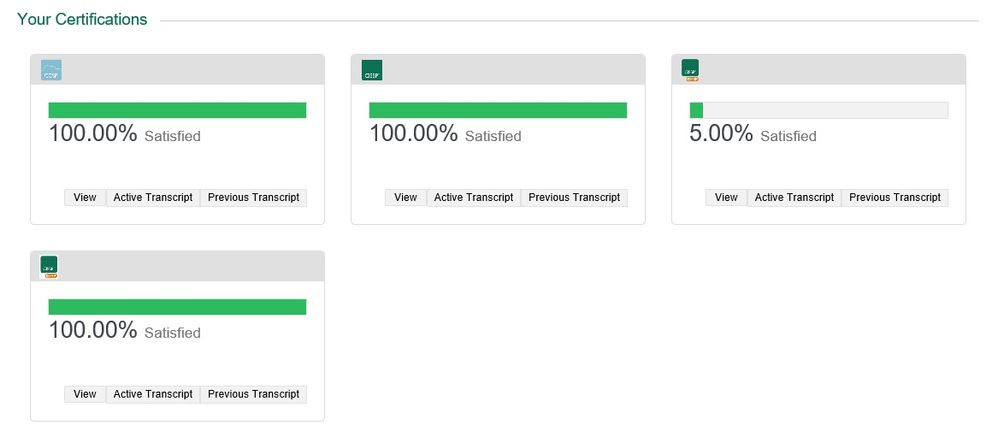998x425 pixels.
Task: Click the "Your Certifications" section heading
Action: [x=82, y=19]
